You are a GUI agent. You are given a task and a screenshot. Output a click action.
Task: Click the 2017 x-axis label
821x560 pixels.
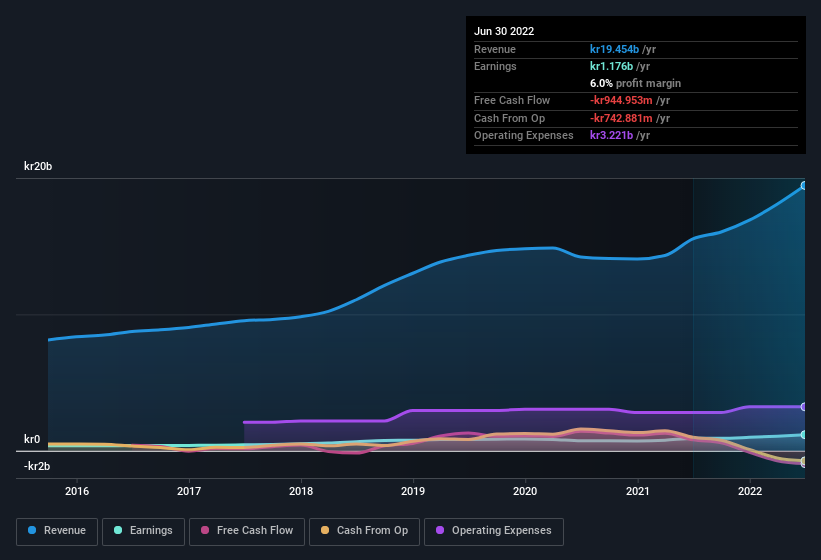(x=189, y=491)
